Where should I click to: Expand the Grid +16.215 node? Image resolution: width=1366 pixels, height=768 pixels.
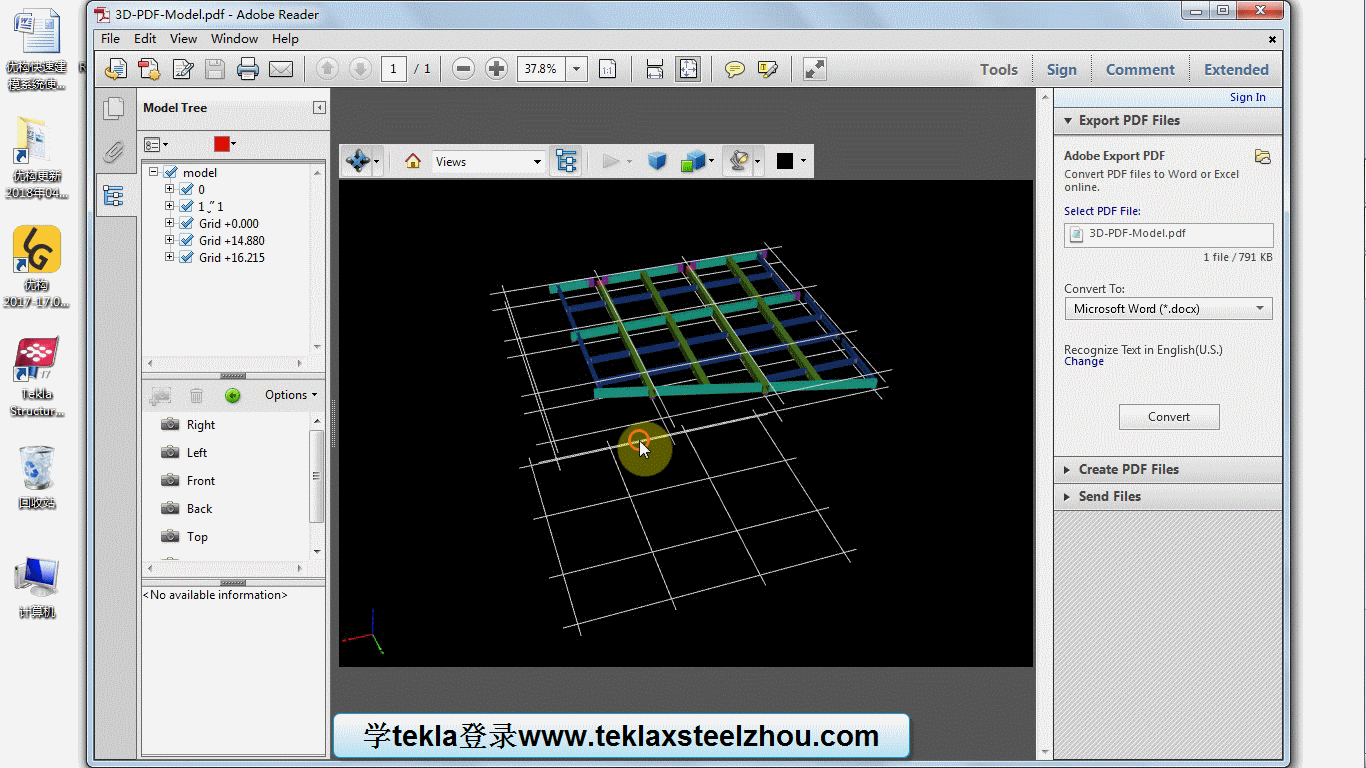tap(169, 257)
